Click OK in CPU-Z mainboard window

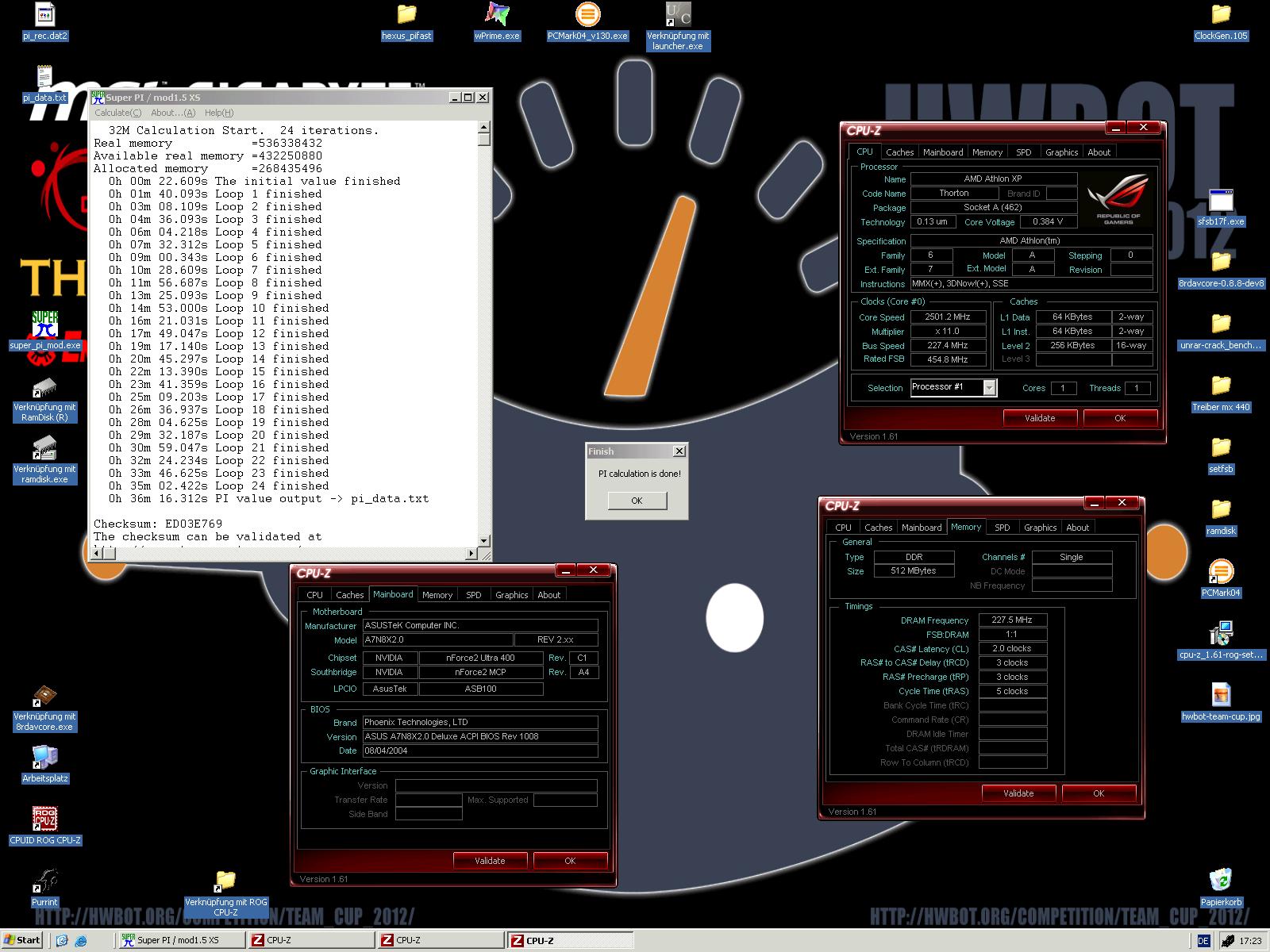(x=570, y=861)
